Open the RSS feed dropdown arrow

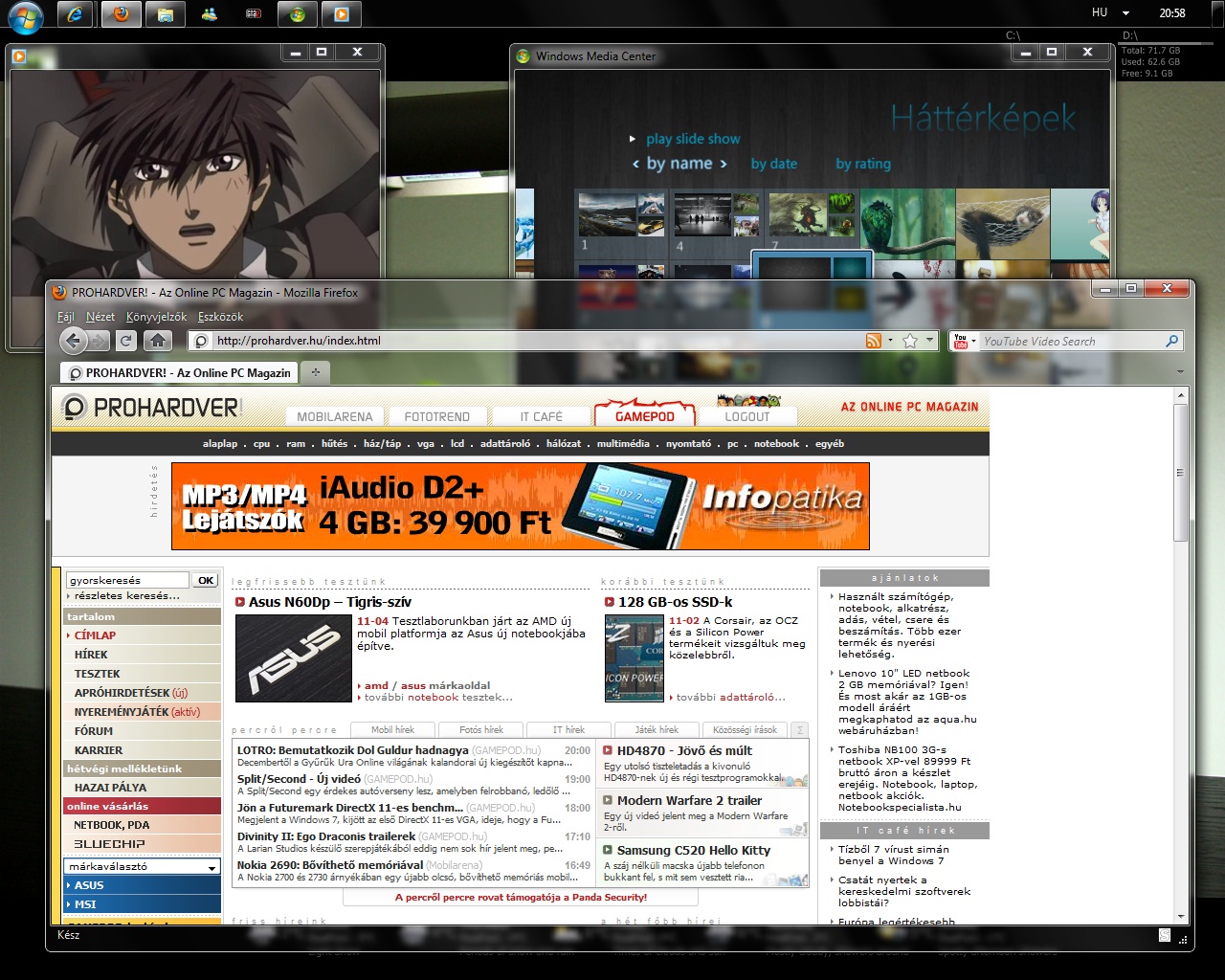point(890,341)
